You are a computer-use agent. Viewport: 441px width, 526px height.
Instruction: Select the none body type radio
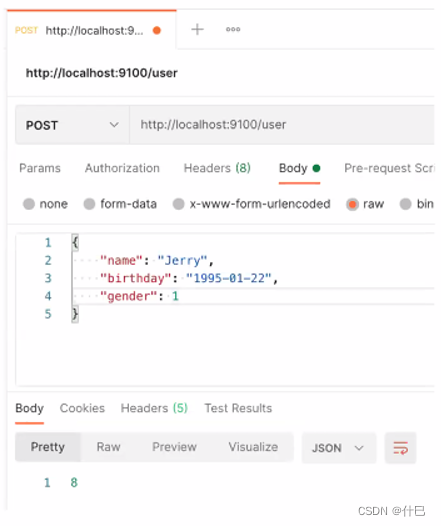(29, 204)
